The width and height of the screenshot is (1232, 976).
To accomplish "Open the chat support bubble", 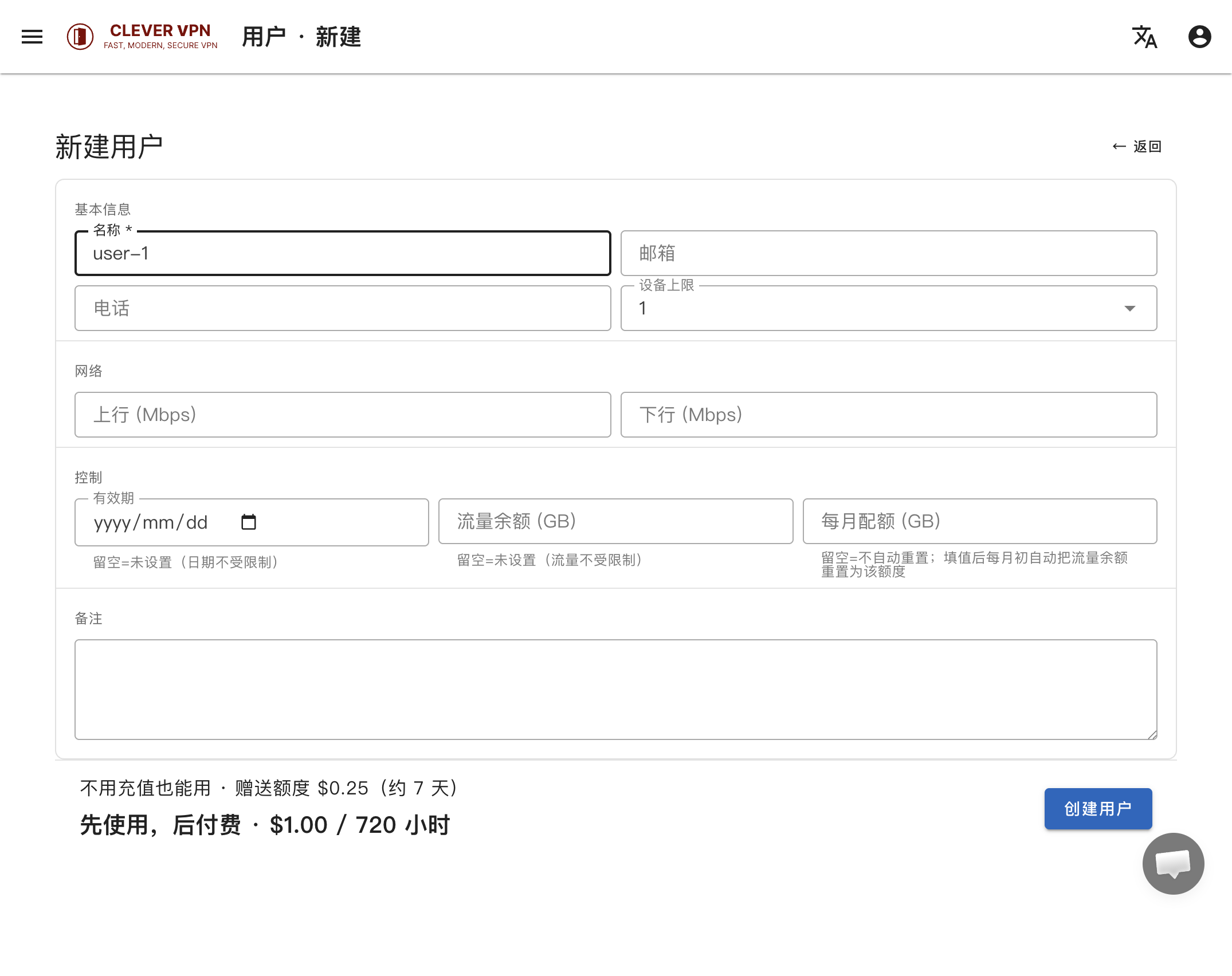I will [1173, 864].
